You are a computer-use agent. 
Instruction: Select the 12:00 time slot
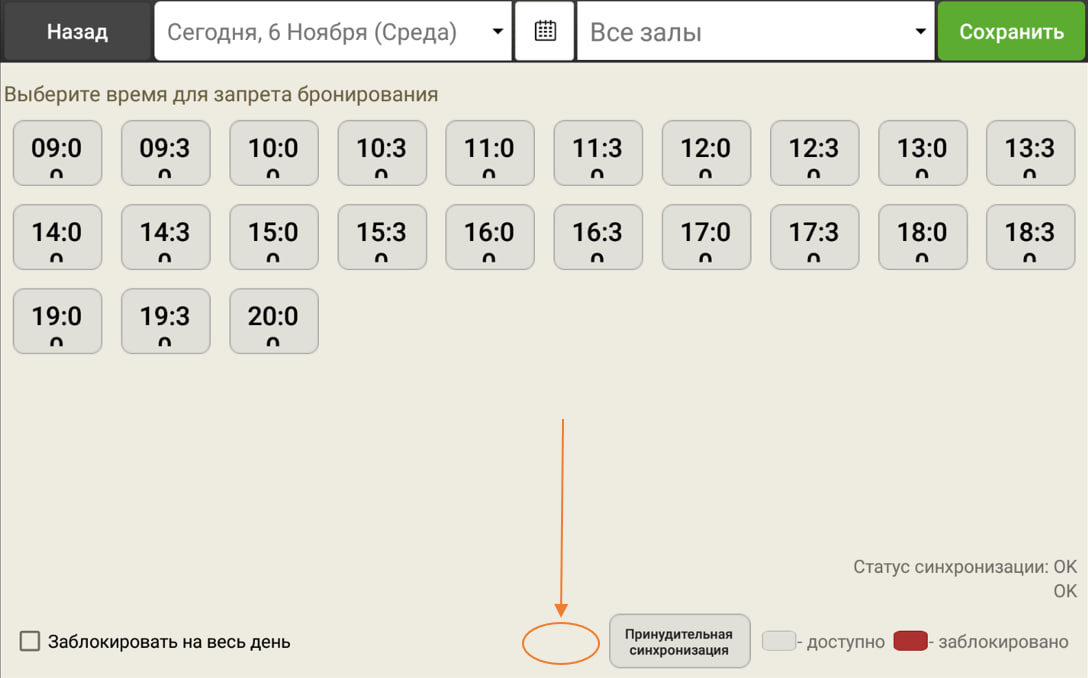[706, 153]
